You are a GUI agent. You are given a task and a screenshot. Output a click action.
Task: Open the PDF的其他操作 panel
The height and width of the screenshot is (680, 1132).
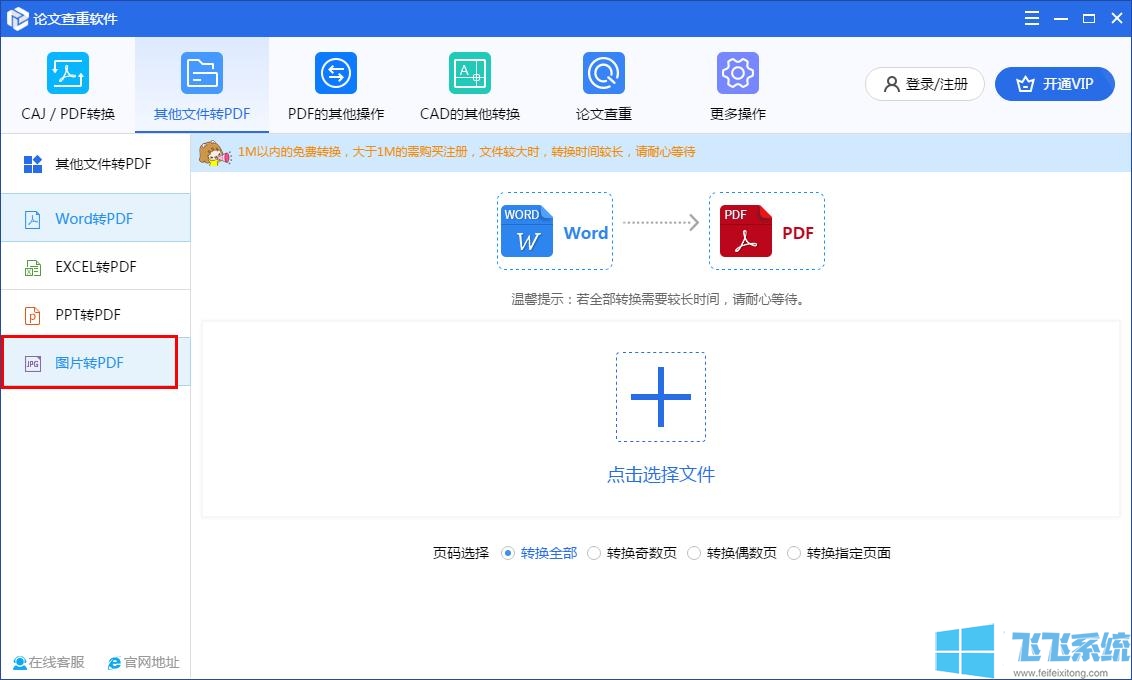click(x=335, y=84)
